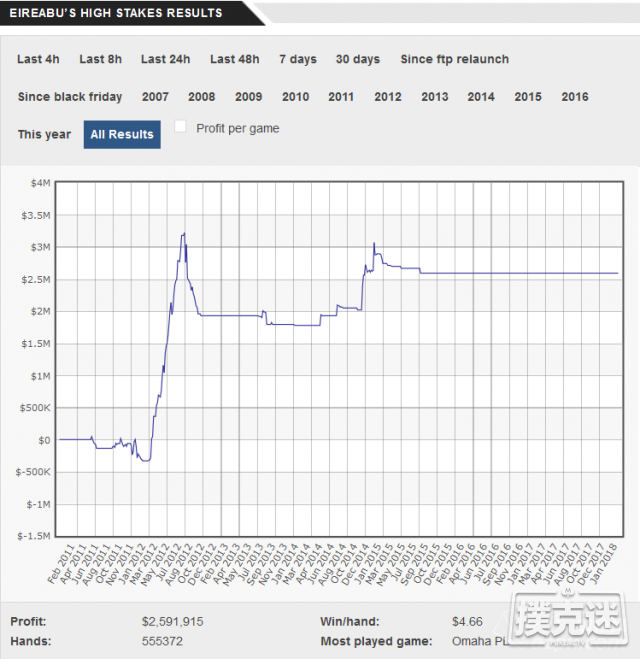Viewport: 640px width, 659px height.
Task: Click the Hands count 555372
Action: (162, 641)
